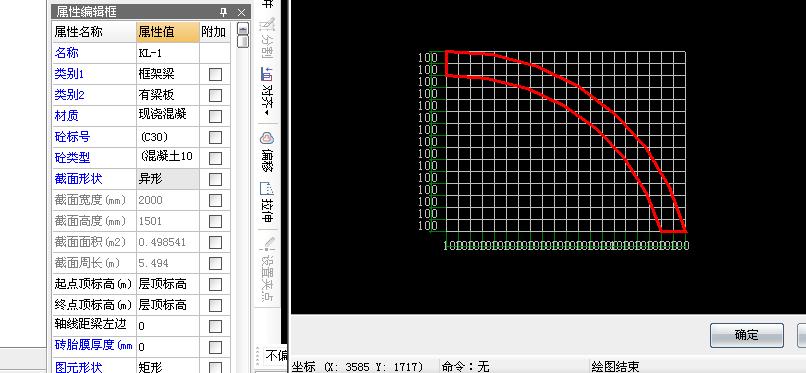This screenshot has height=373, width=806.
Task: Enable the 截面形状 附加 checkbox
Action: [x=215, y=179]
